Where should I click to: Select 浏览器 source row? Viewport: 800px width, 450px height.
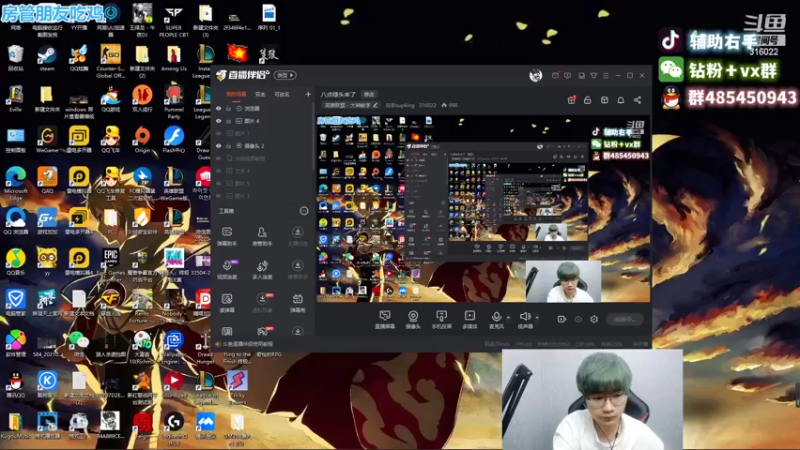point(264,109)
